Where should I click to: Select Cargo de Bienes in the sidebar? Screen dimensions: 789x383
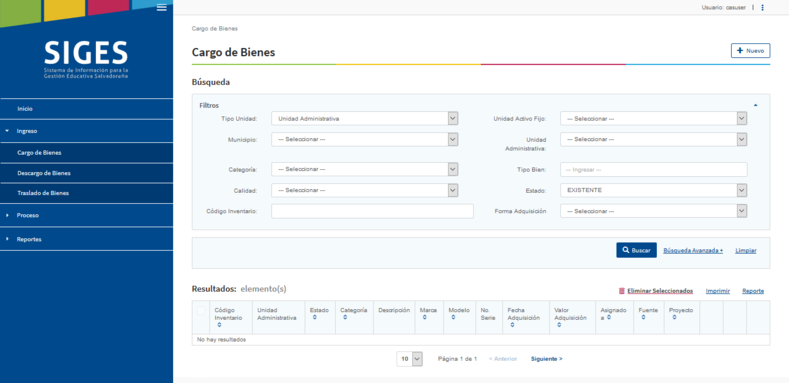[x=87, y=152]
